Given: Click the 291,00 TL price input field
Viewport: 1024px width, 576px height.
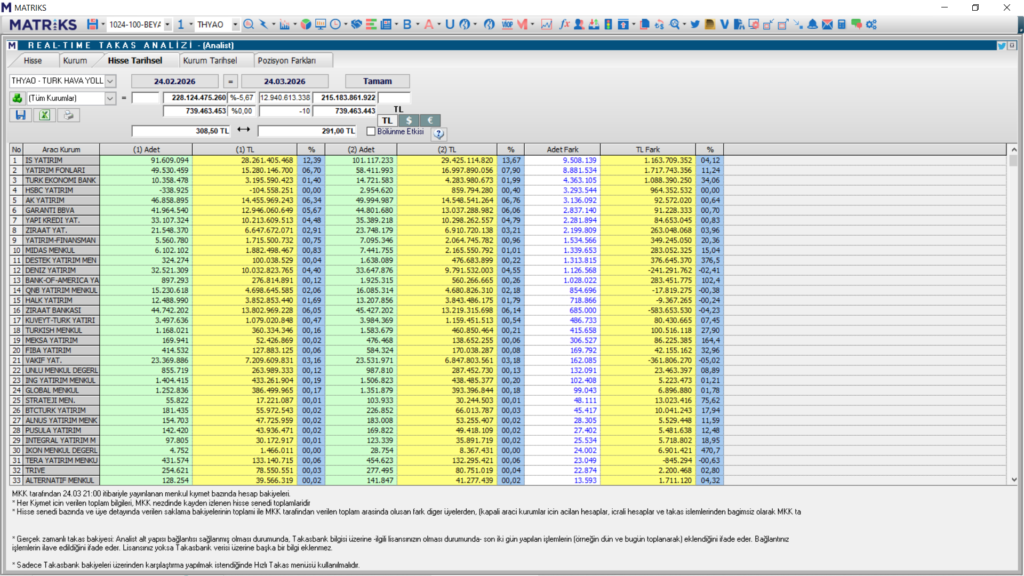Looking at the screenshot, I should 308,131.
